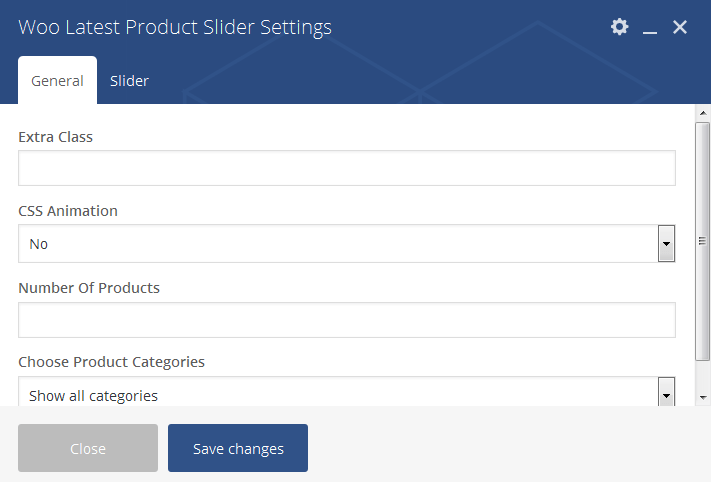Click the Extra Class label

56,137
